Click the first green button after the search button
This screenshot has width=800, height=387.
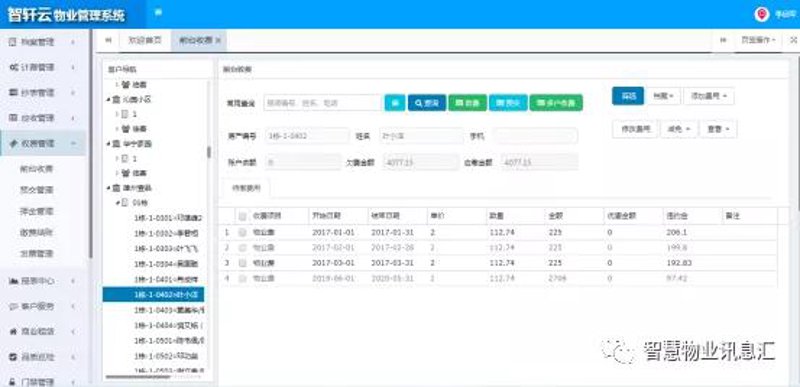[x=467, y=103]
